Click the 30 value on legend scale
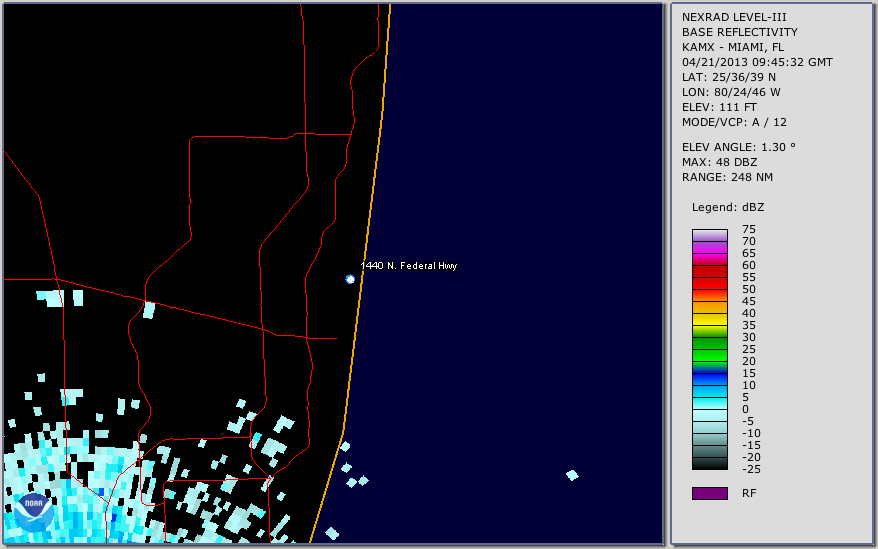Screen dimensions: 878x549 (x=749, y=337)
